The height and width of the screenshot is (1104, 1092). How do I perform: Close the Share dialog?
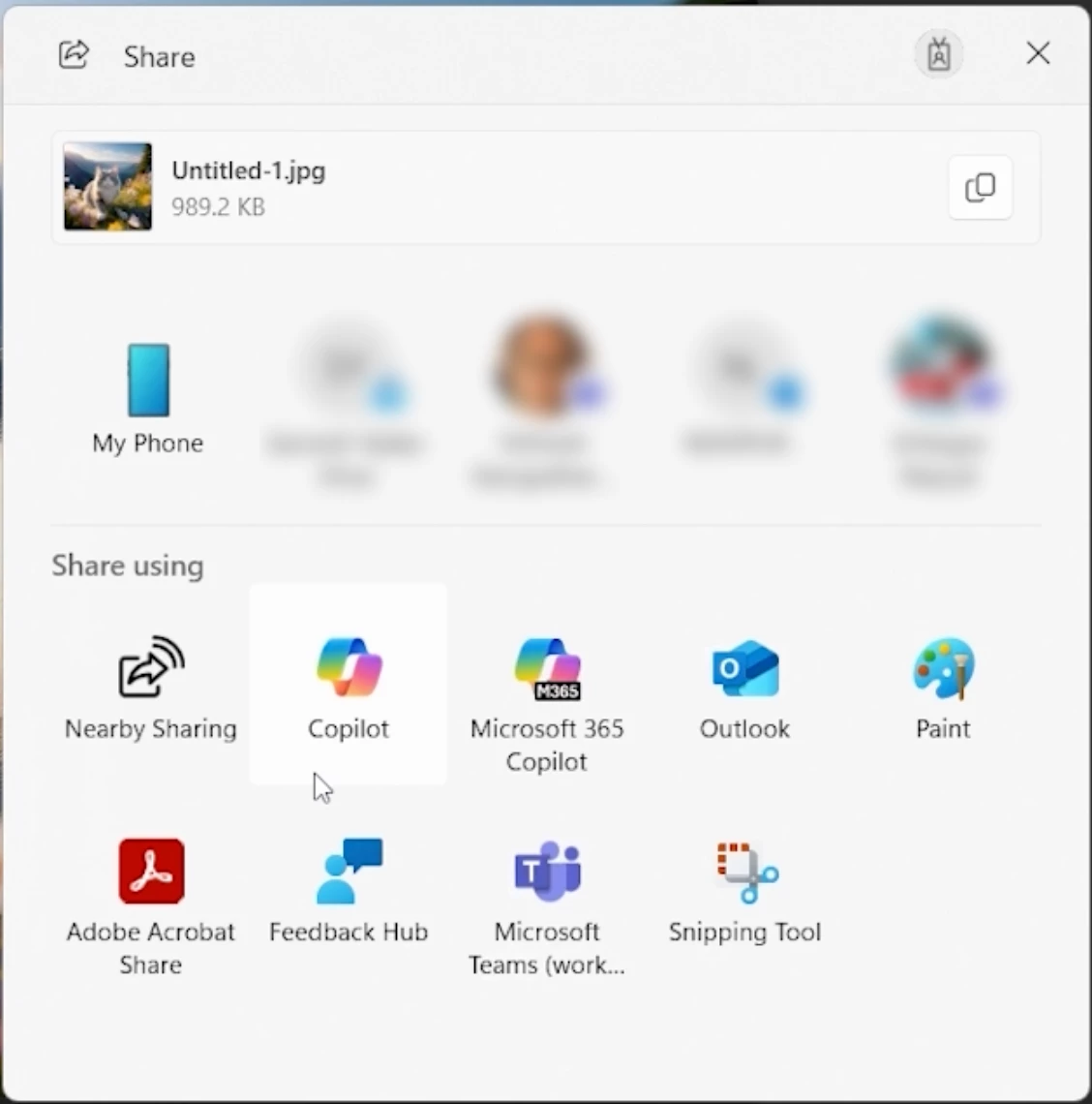click(1039, 53)
